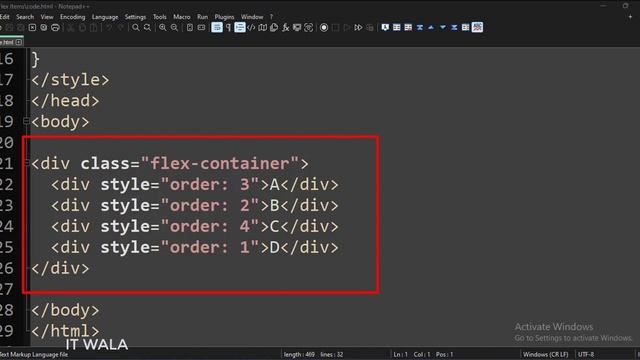Viewport: 640px width, 360px height.
Task: Jump to the last difference icon
Action: point(454,27)
